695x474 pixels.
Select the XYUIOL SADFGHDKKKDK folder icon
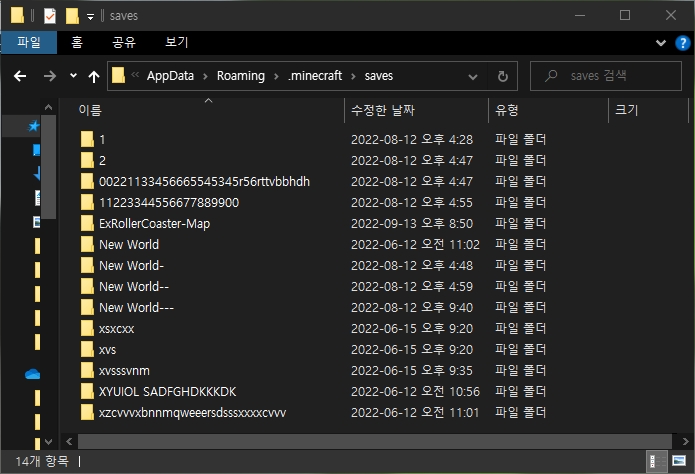coord(87,392)
